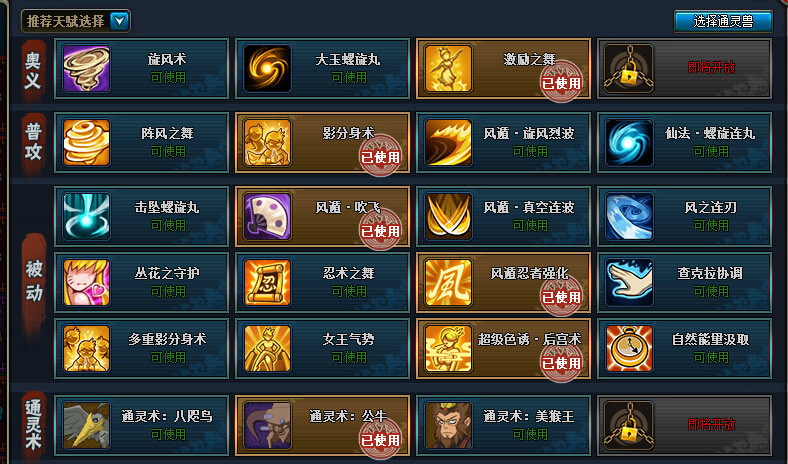Select the 查克拉协调 hand icon
Image resolution: width=788 pixels, height=464 pixels.
[x=629, y=283]
